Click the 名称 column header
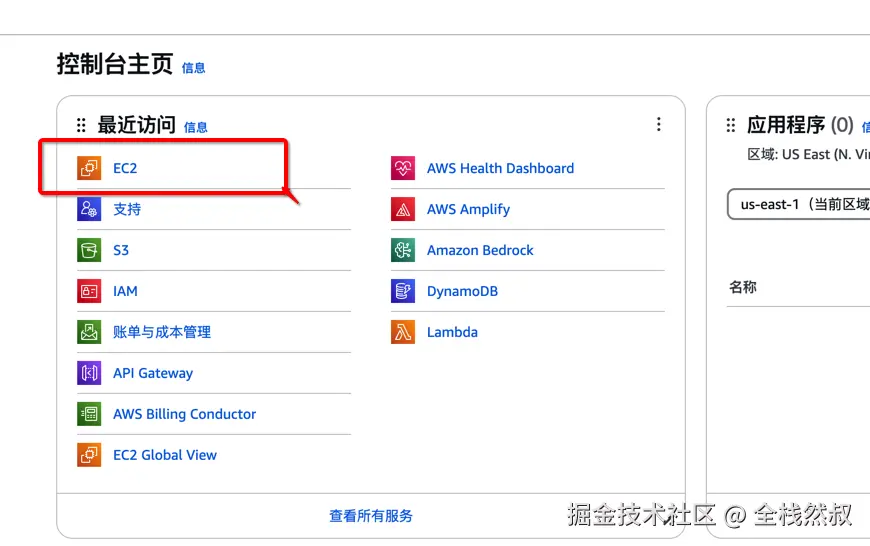 pos(743,287)
